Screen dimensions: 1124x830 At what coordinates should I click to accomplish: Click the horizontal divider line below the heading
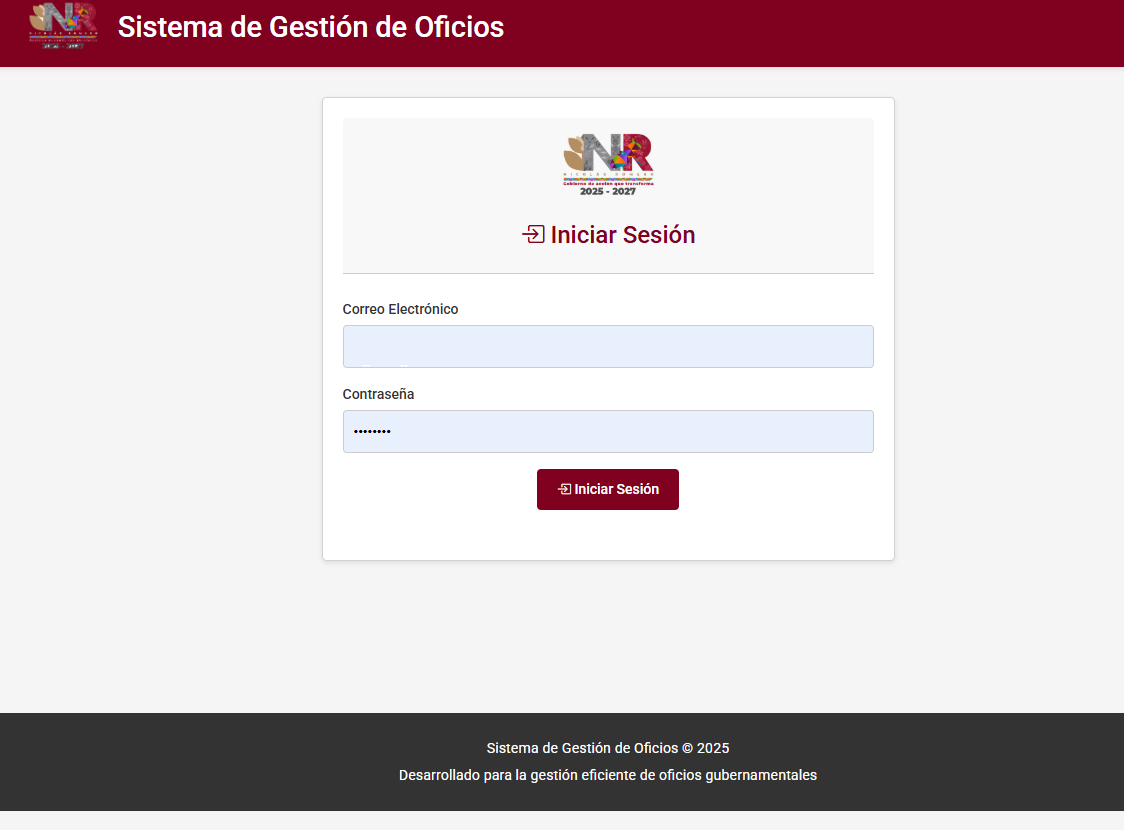pos(608,273)
